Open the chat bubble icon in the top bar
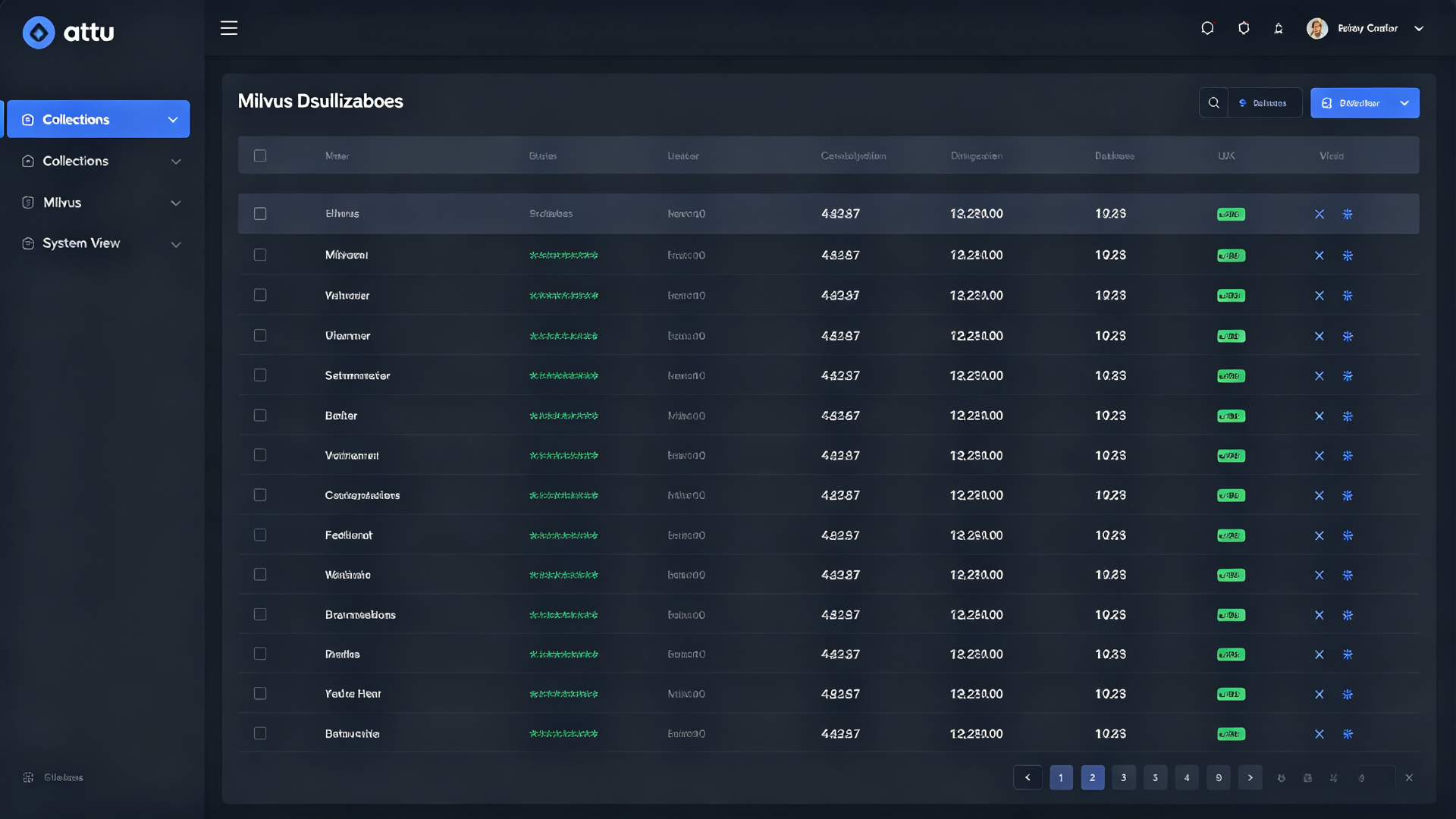Viewport: 1456px width, 819px height. click(x=1207, y=28)
